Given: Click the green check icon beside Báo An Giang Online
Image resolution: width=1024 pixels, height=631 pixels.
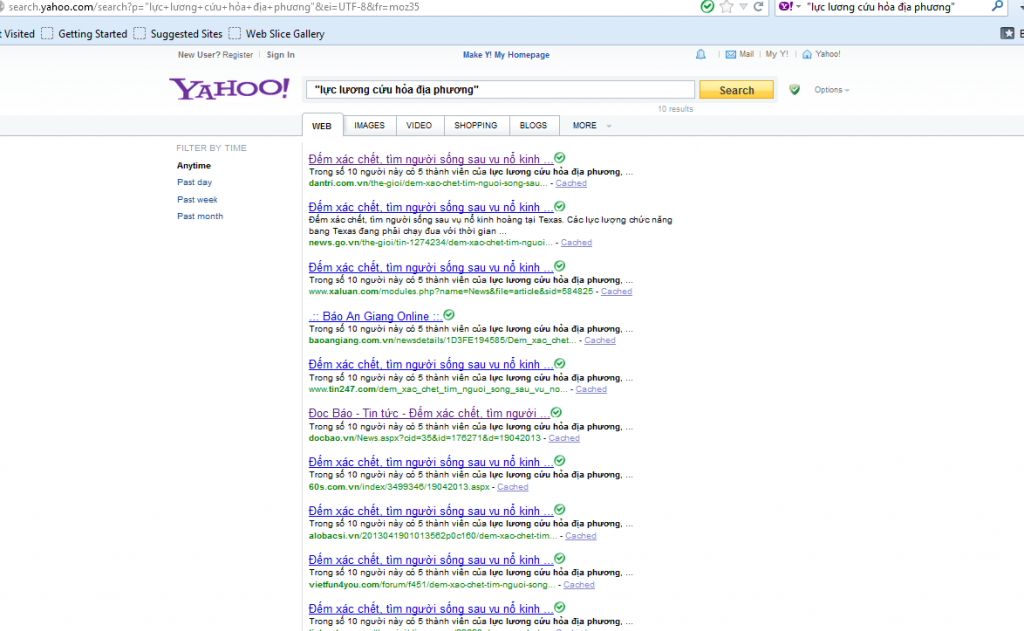Looking at the screenshot, I should pos(449,316).
